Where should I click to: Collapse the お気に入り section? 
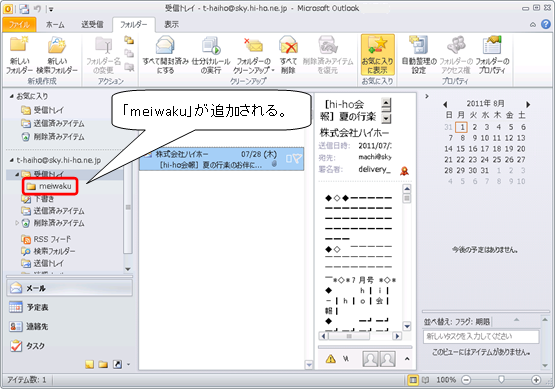pos(11,96)
